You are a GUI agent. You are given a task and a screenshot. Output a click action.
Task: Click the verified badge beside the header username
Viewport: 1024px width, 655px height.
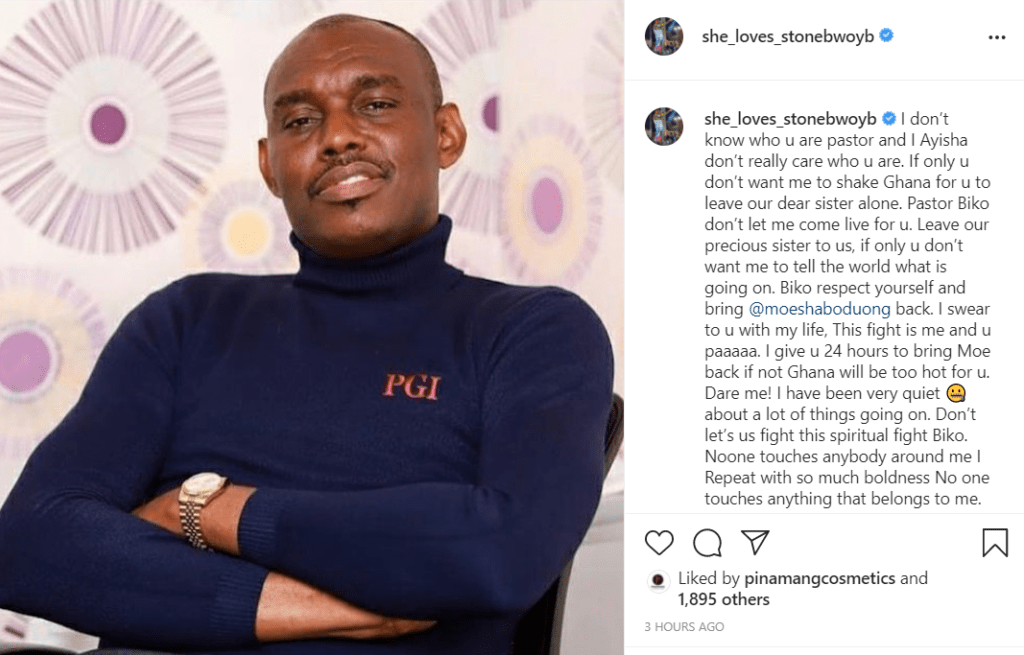(x=886, y=35)
